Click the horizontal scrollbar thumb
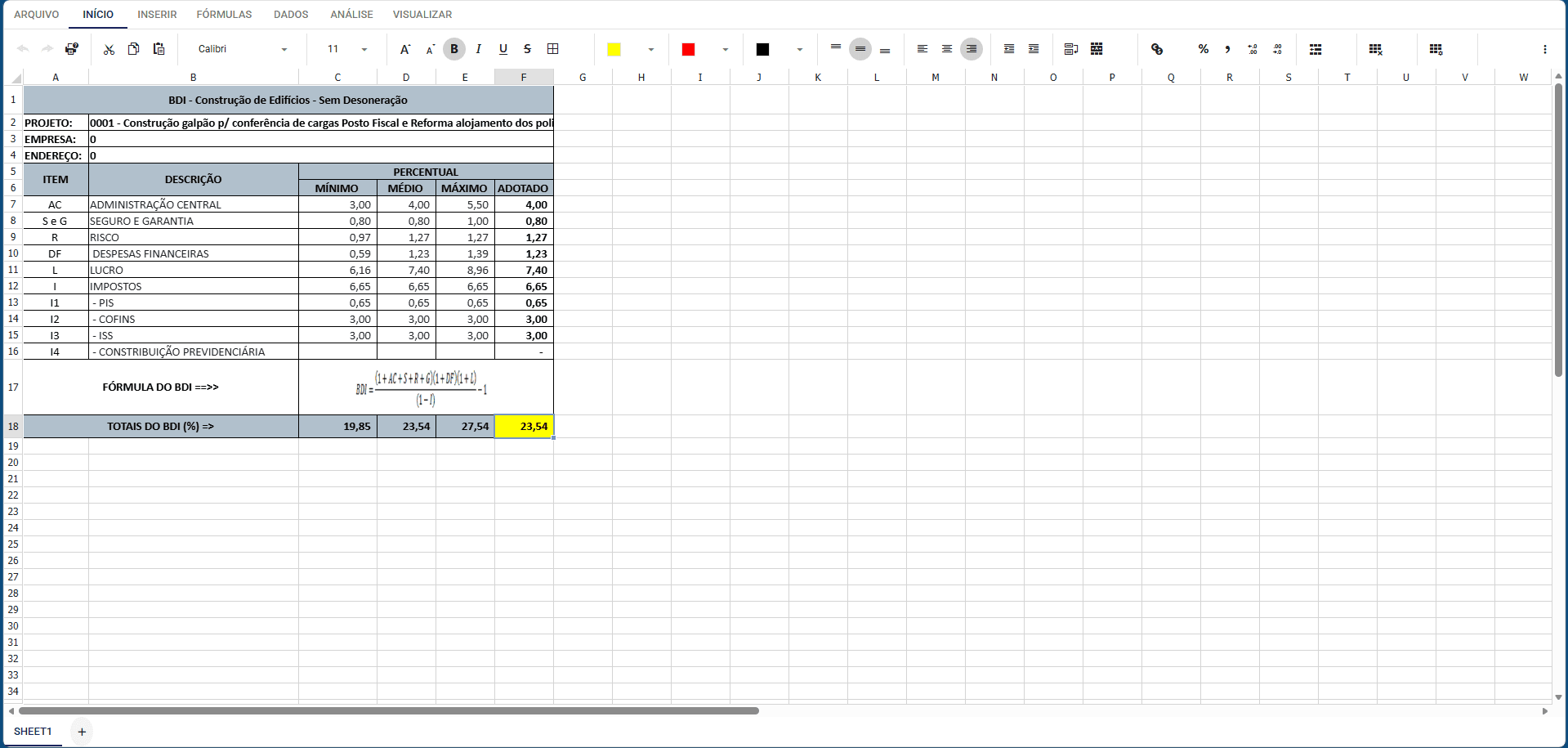Image resolution: width=1568 pixels, height=748 pixels. (388, 711)
